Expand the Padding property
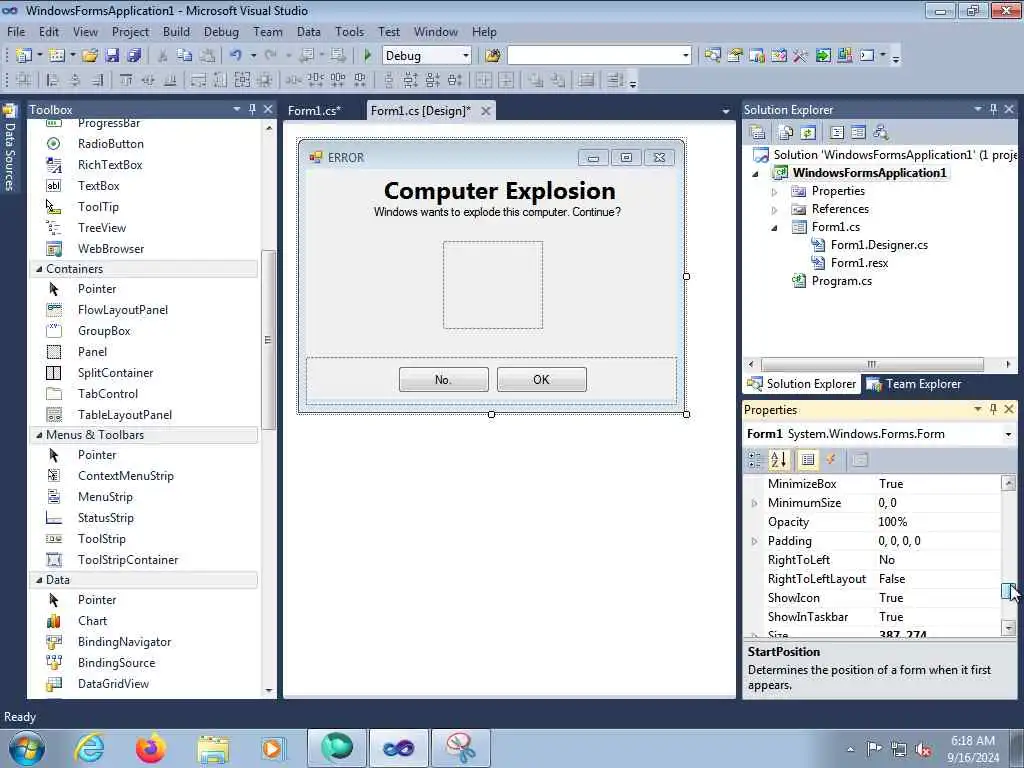1024x768 pixels. click(754, 541)
